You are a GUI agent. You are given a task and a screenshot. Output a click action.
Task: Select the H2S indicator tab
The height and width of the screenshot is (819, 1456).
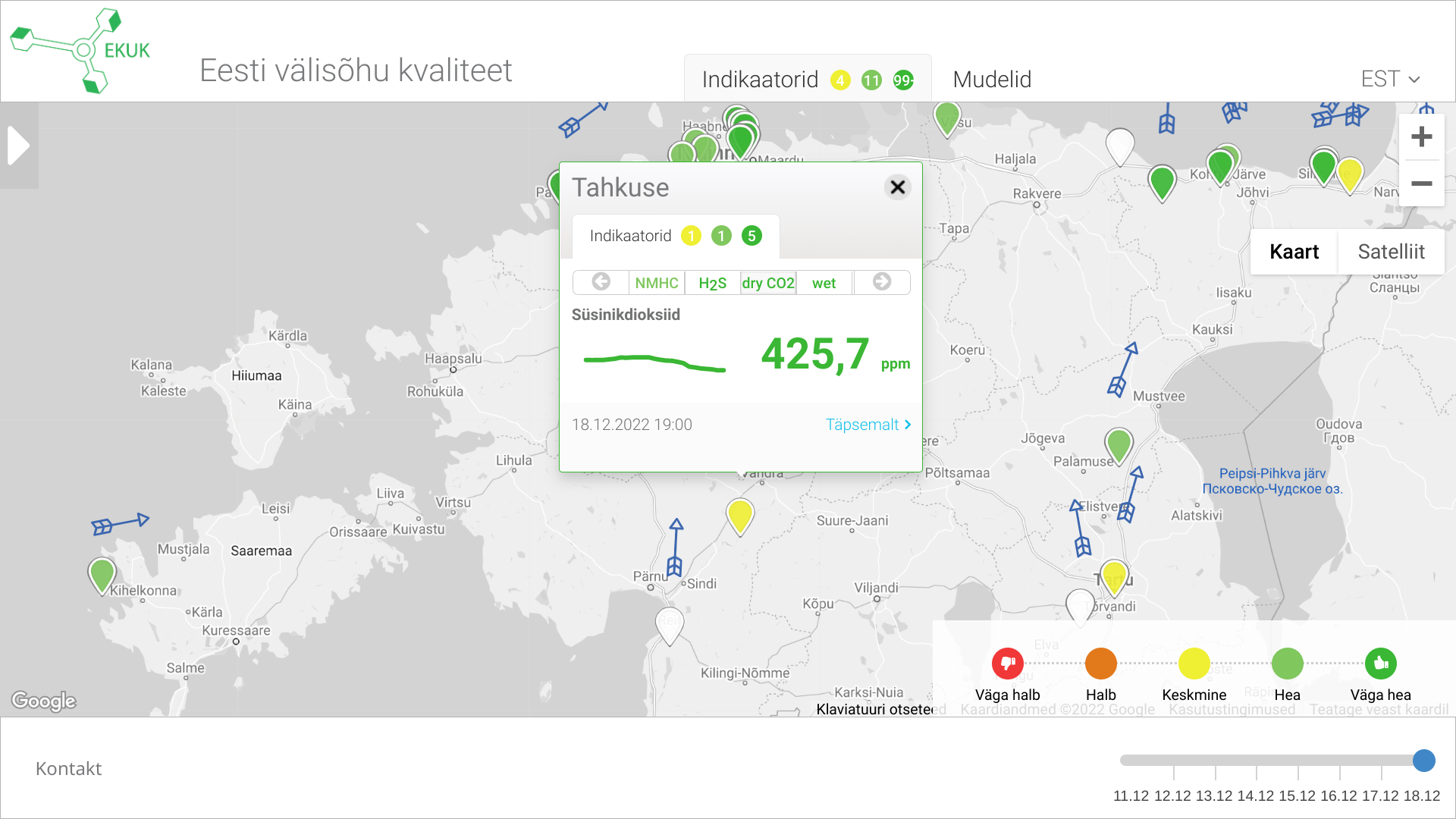point(712,283)
